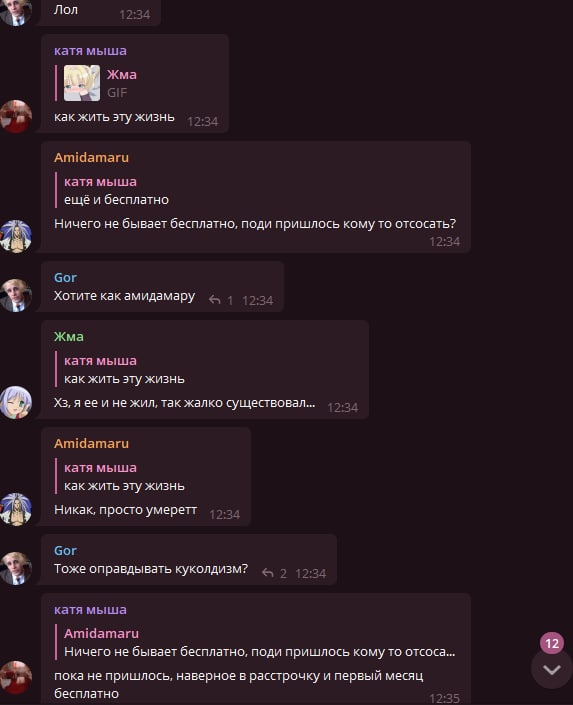Image resolution: width=573 pixels, height=705 pixels.
Task: Click the unread counter badge showing 12
Action: pos(552,643)
